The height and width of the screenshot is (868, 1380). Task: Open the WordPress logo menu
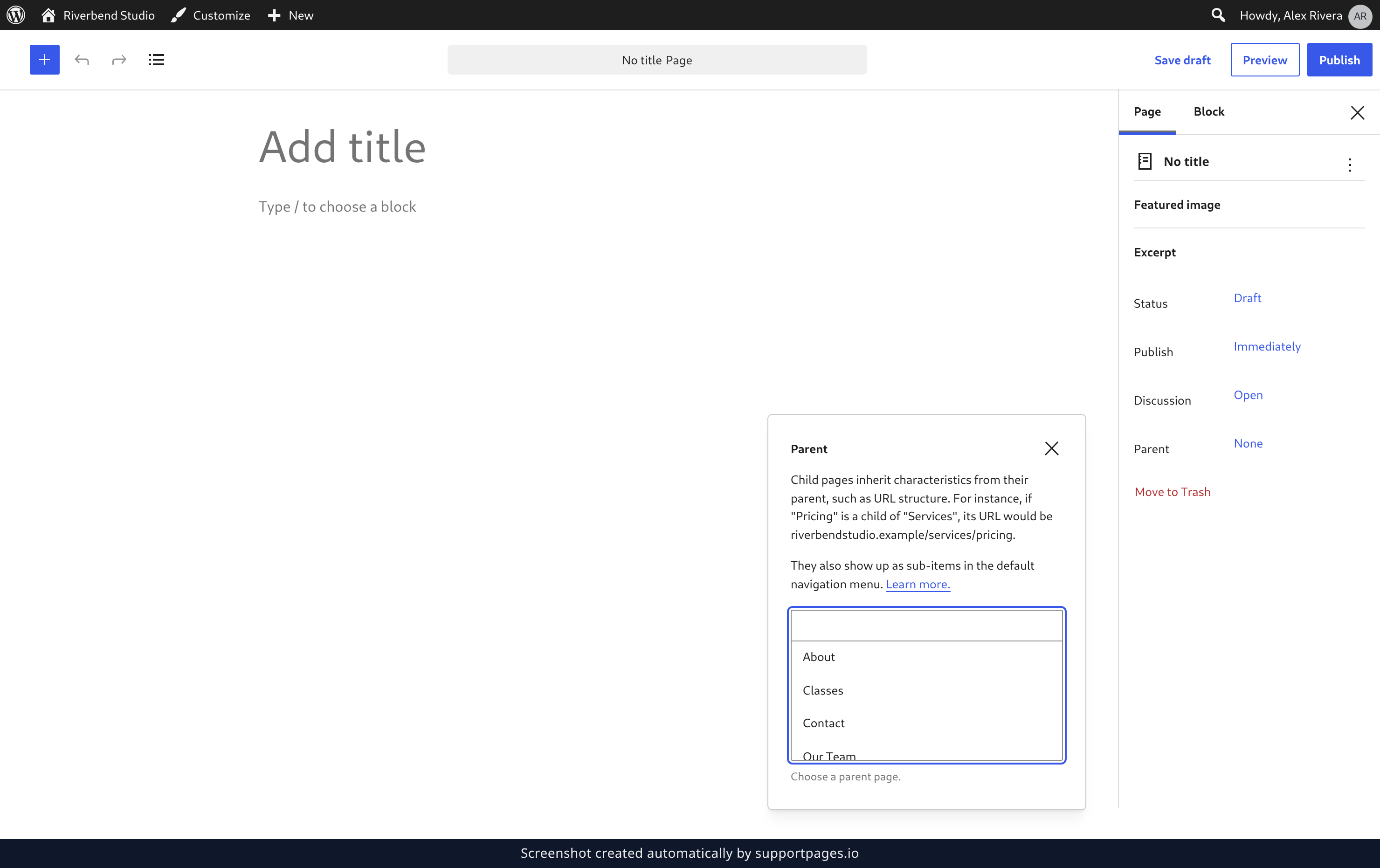pyautogui.click(x=15, y=15)
